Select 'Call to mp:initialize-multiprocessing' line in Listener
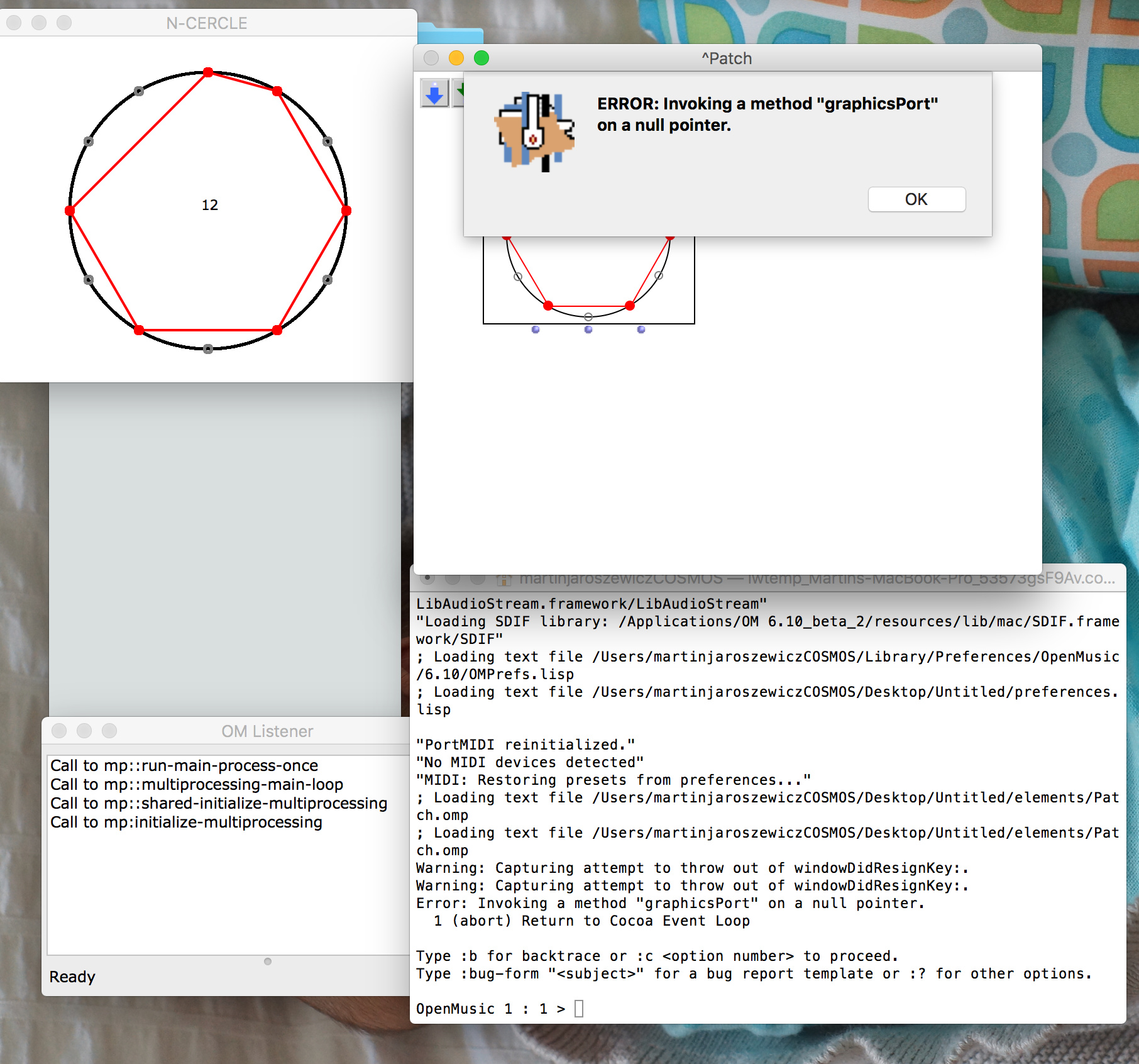Screen dimensions: 1139x1064 pyautogui.click(x=186, y=822)
